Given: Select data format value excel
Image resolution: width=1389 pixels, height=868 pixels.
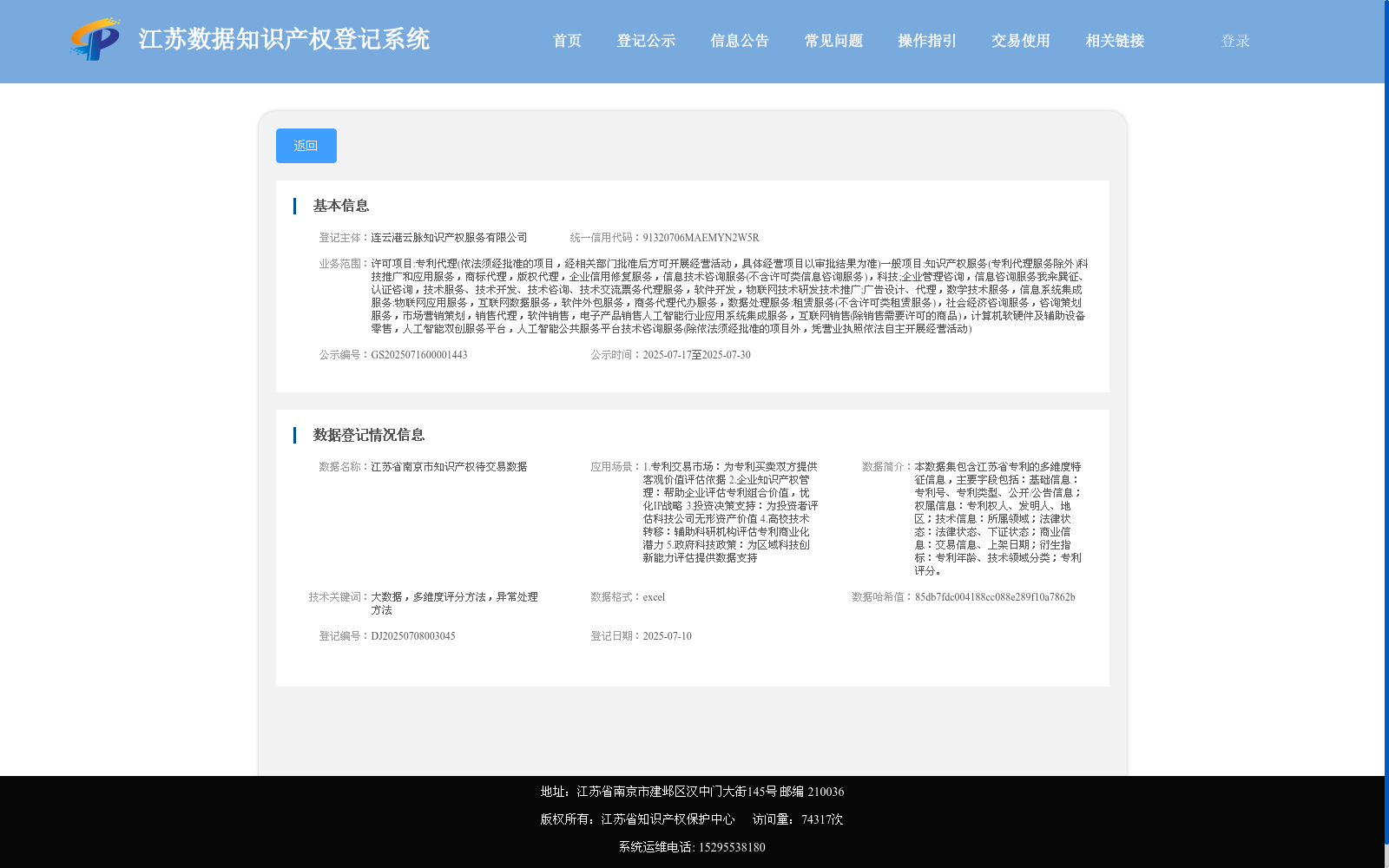Looking at the screenshot, I should (x=654, y=597).
